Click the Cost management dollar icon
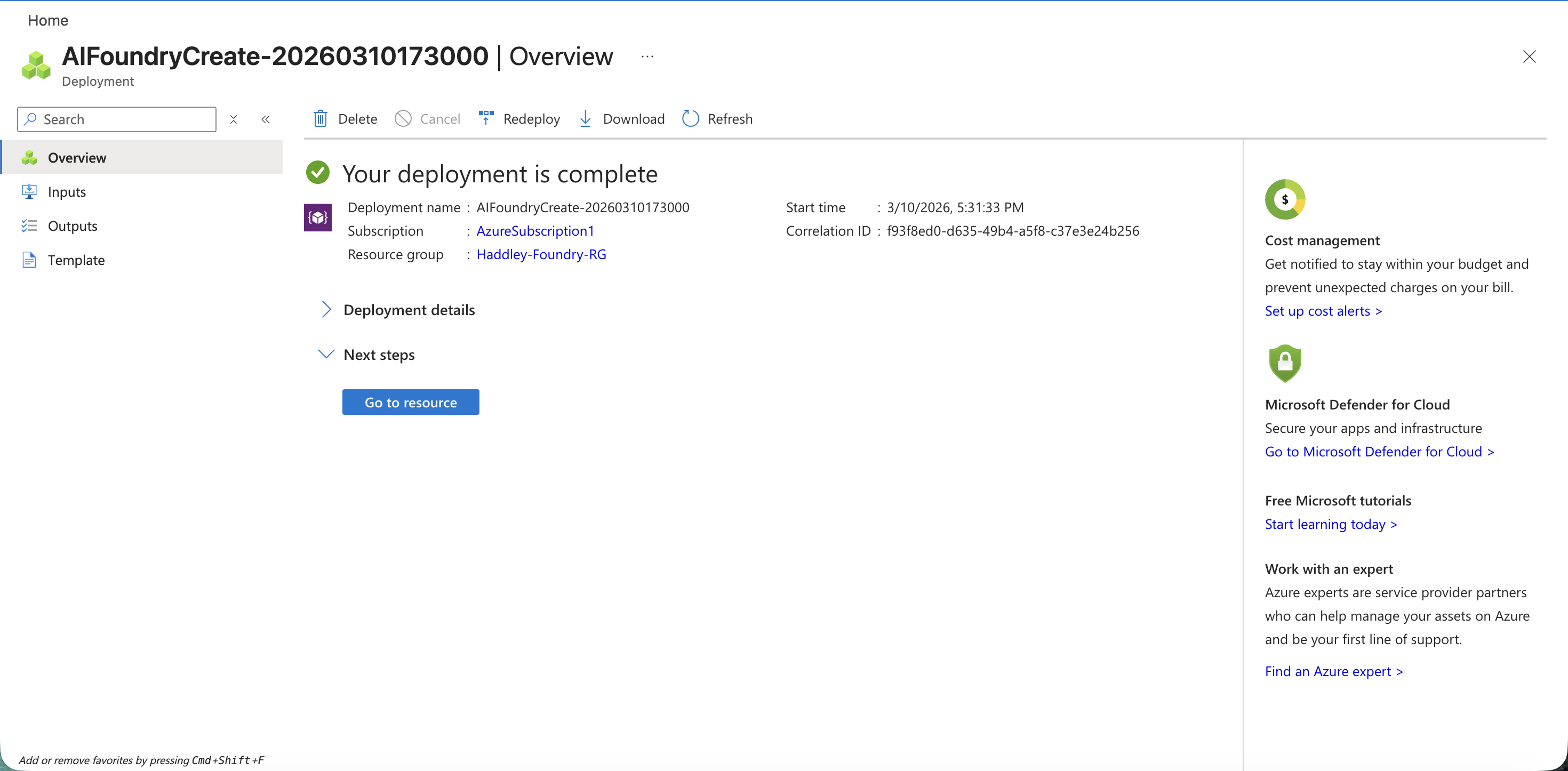This screenshot has width=1568, height=771. [x=1285, y=199]
